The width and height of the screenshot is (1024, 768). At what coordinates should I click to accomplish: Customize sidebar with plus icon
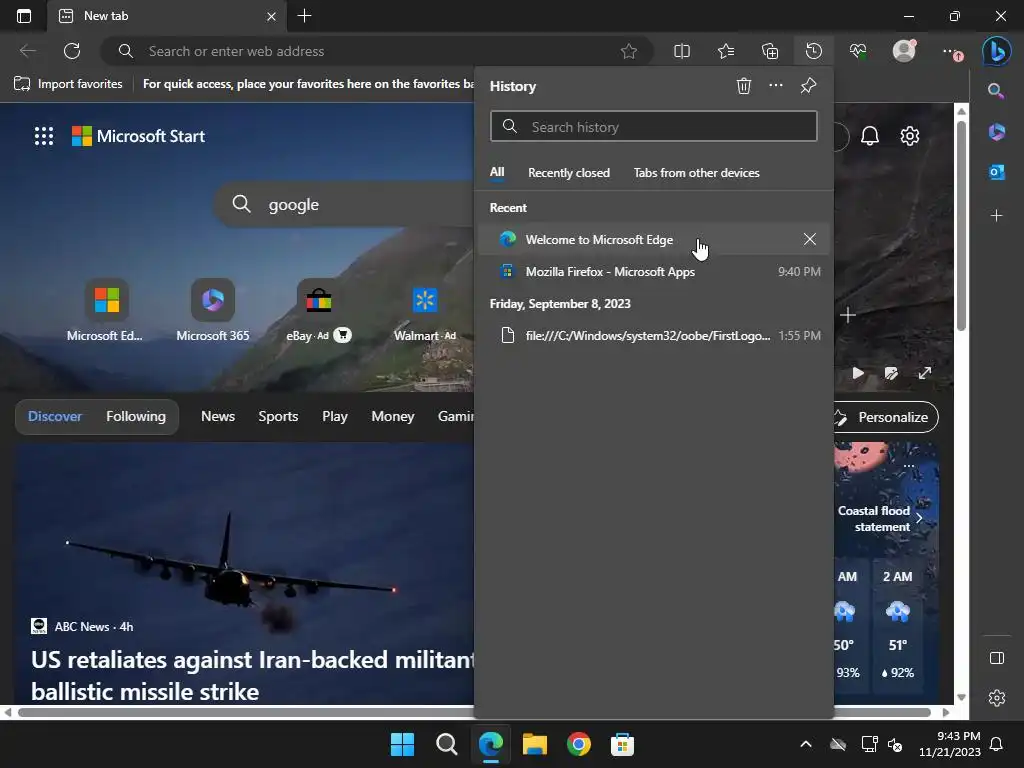[x=997, y=215]
